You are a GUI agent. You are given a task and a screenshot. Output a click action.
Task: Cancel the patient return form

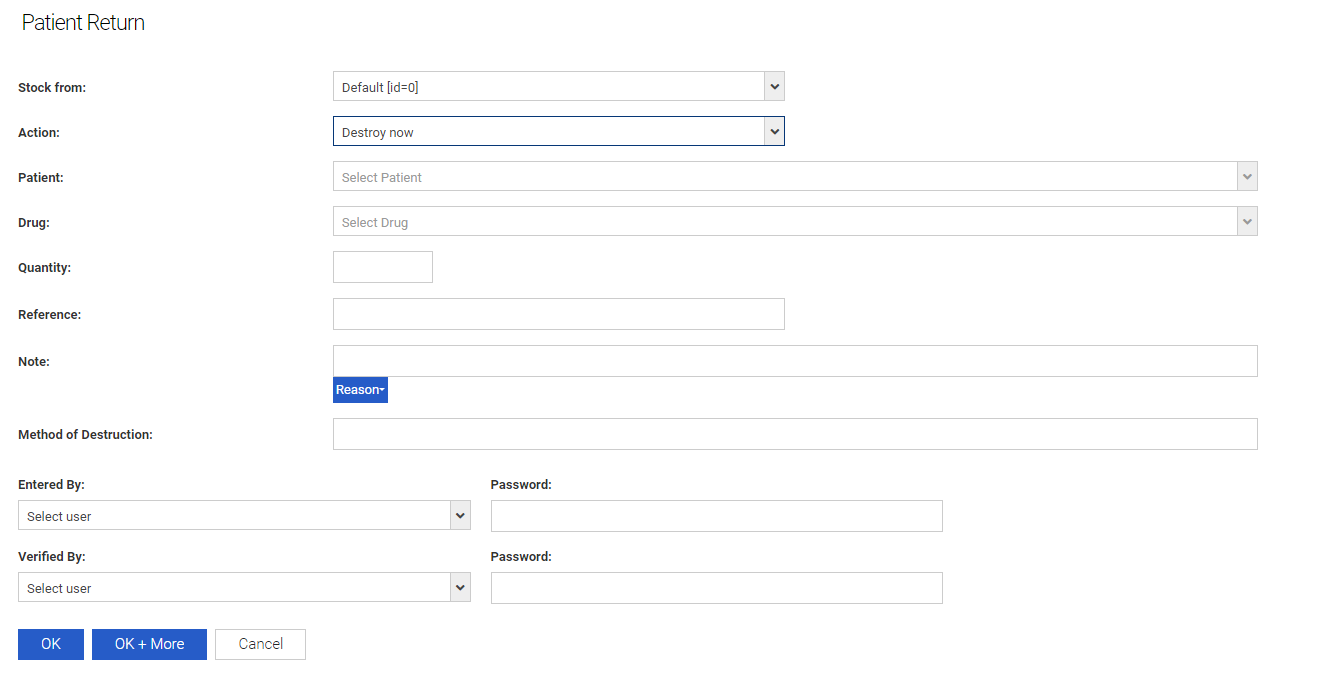coord(260,644)
